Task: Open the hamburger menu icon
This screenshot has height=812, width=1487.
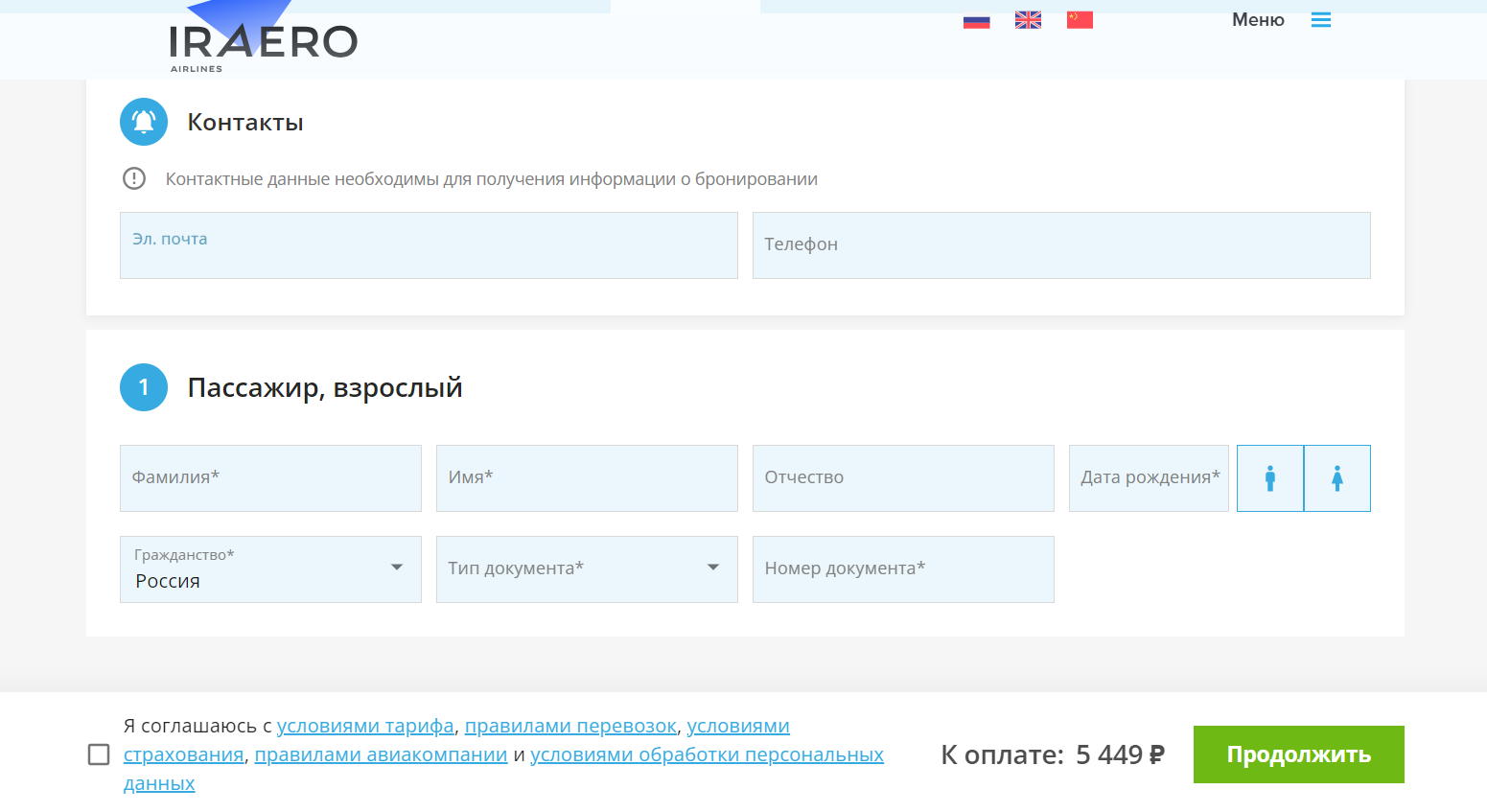Action: coord(1320,19)
